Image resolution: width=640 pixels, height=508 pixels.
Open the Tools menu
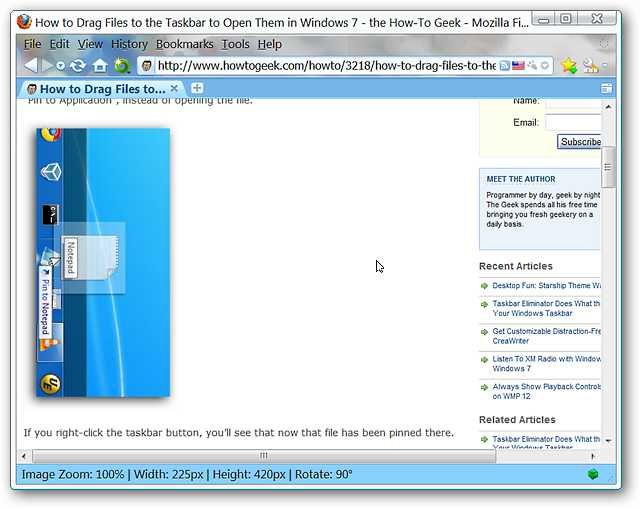click(235, 44)
